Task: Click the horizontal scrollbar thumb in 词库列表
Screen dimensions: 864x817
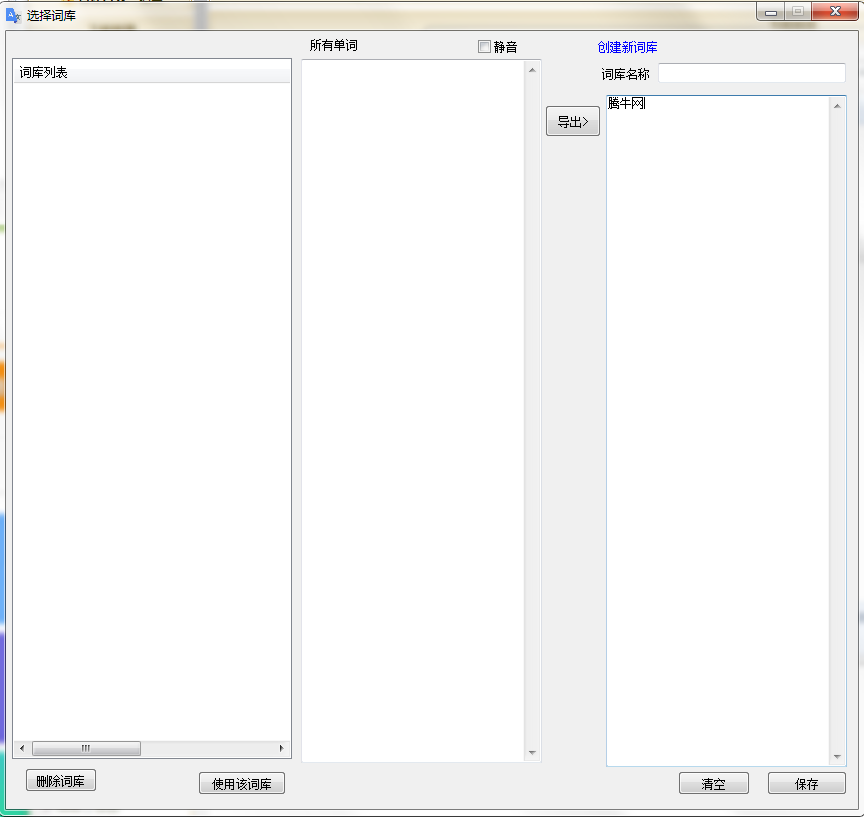Action: point(86,748)
